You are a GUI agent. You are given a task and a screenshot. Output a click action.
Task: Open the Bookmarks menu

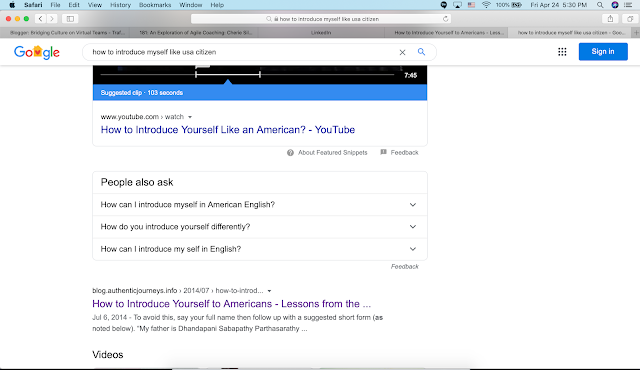click(155, 5)
